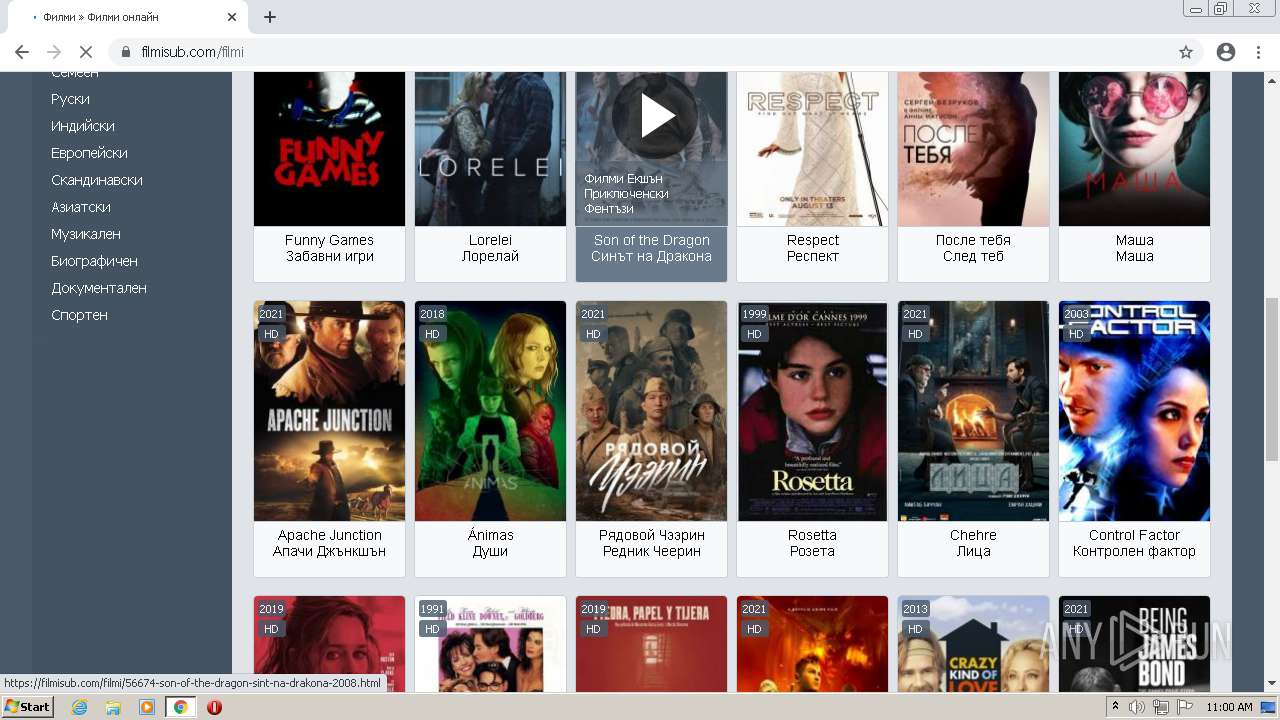This screenshot has width=1280, height=720.
Task: Click the Lorelei Лорелай title
Action: click(490, 248)
